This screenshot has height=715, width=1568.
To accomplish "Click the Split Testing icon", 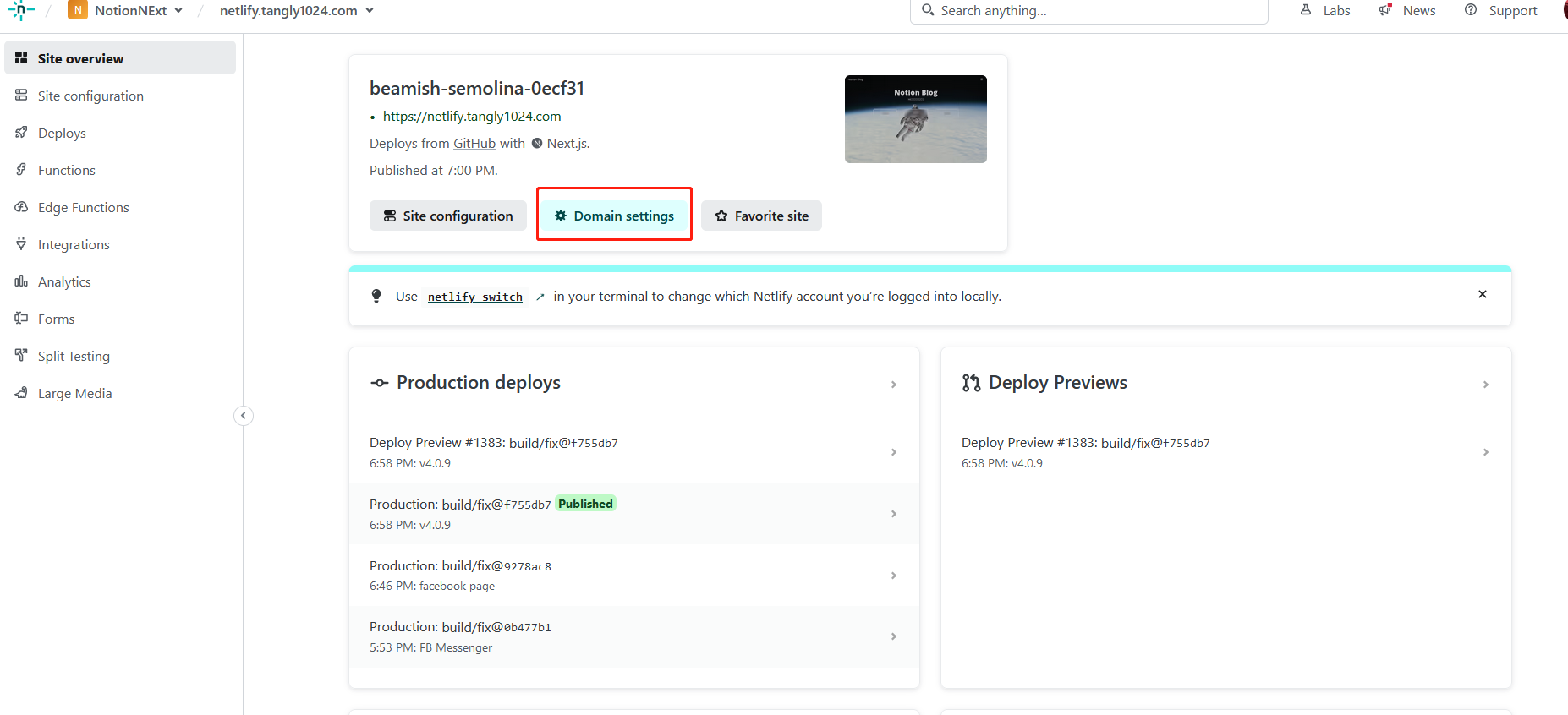I will 21,355.
